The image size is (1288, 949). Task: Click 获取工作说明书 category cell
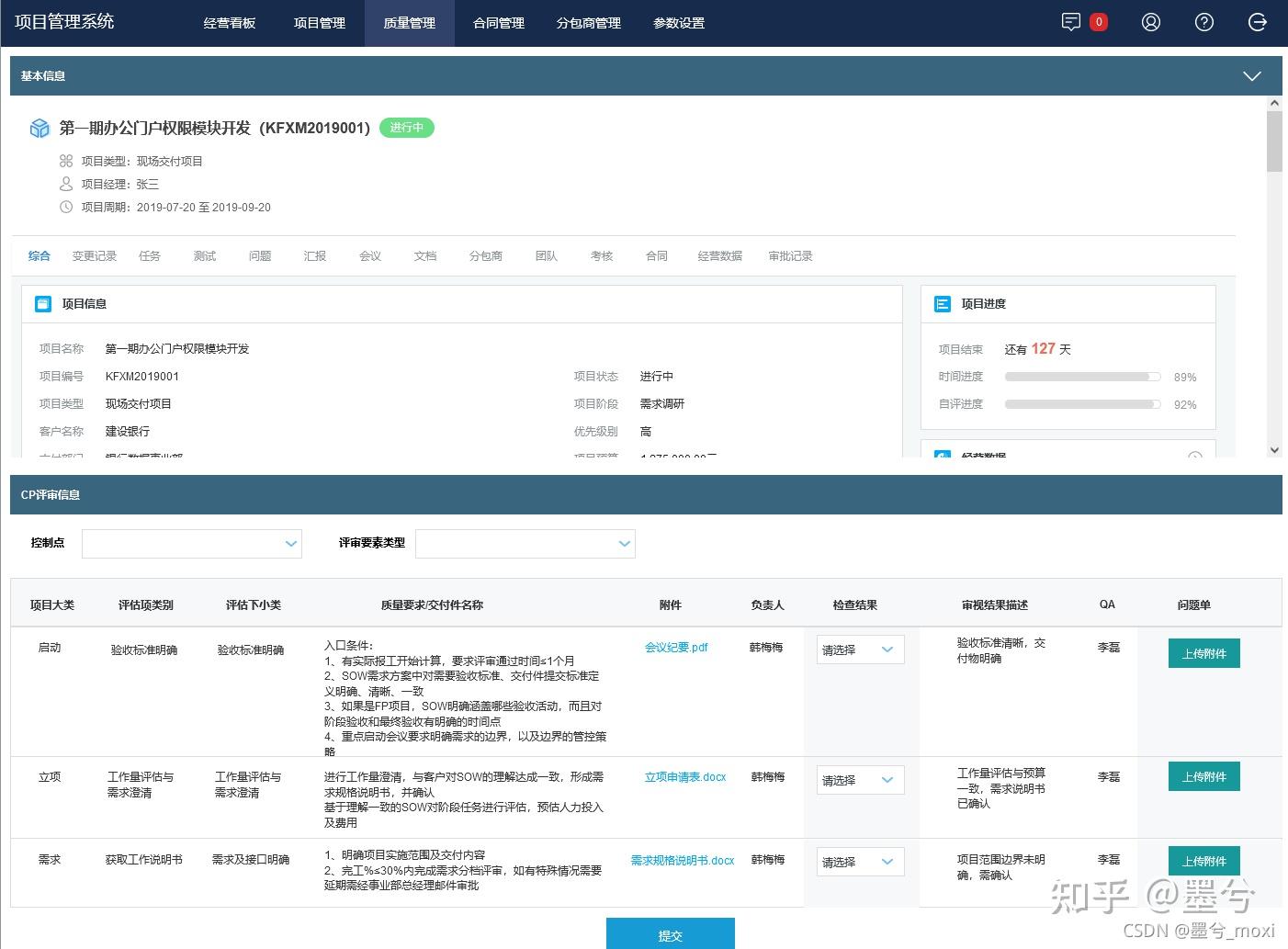click(144, 860)
